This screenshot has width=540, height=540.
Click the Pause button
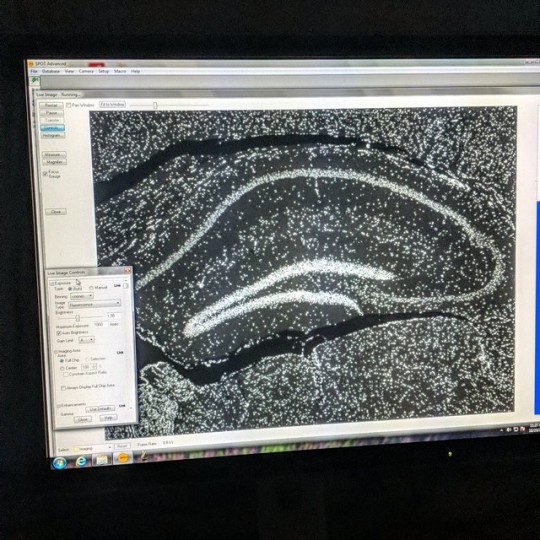(51, 113)
